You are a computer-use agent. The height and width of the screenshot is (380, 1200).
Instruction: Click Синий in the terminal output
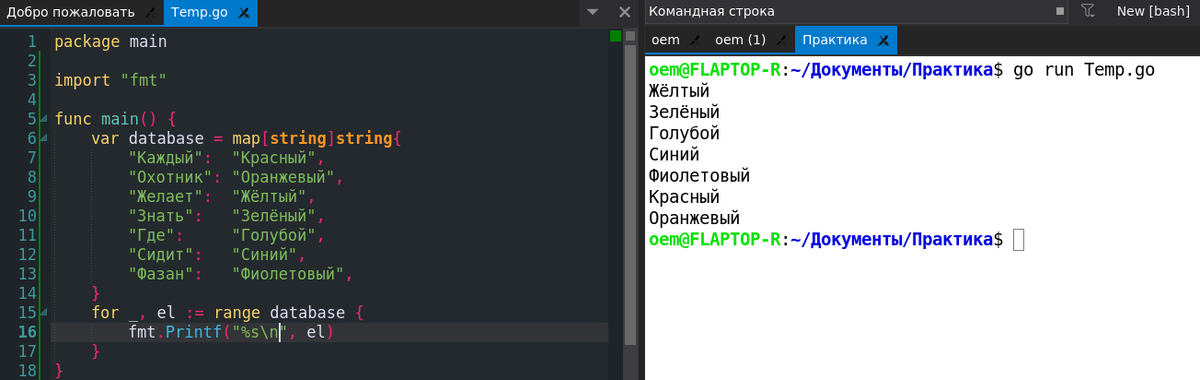coord(675,154)
